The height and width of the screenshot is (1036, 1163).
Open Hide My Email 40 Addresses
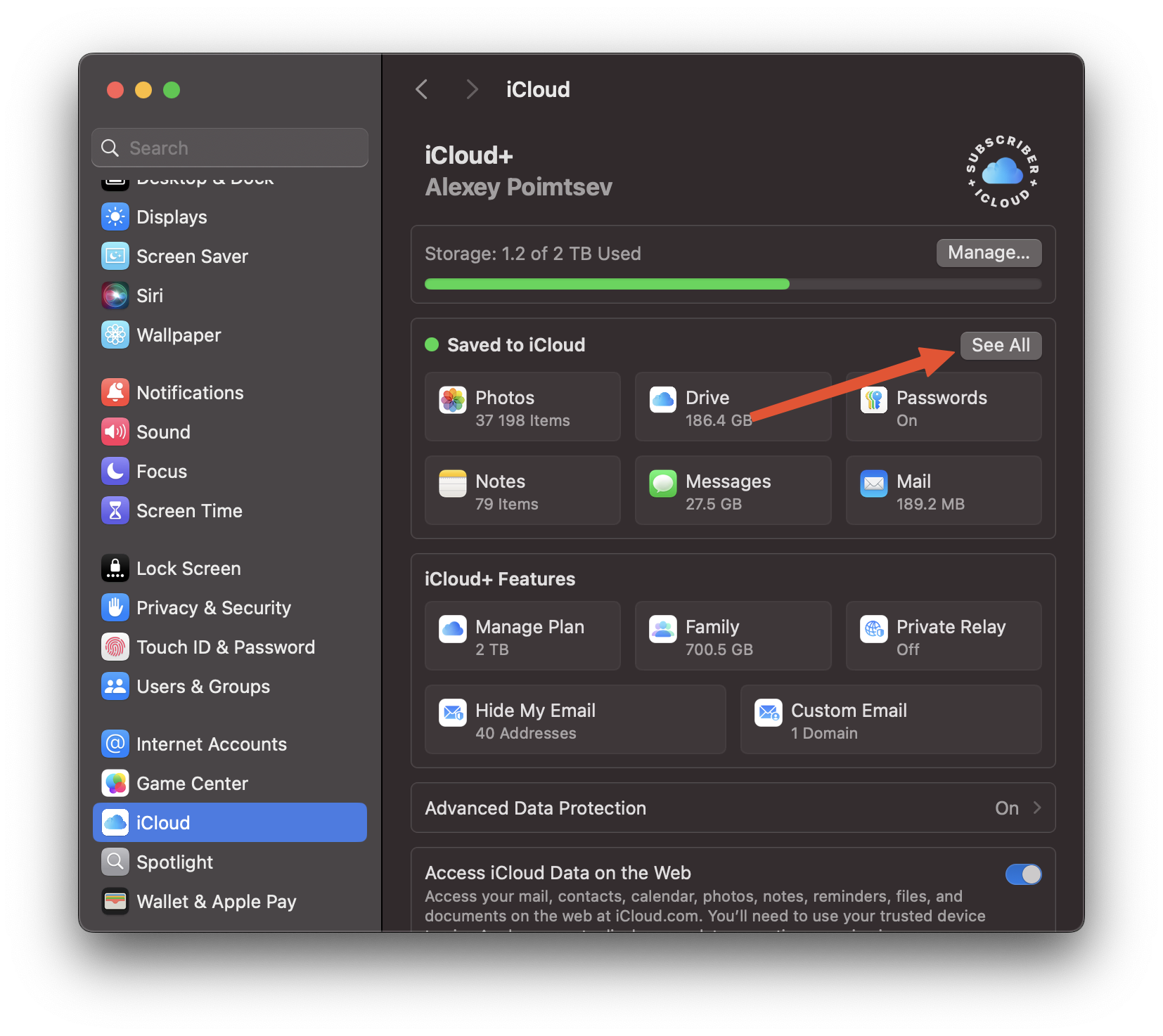(x=575, y=720)
